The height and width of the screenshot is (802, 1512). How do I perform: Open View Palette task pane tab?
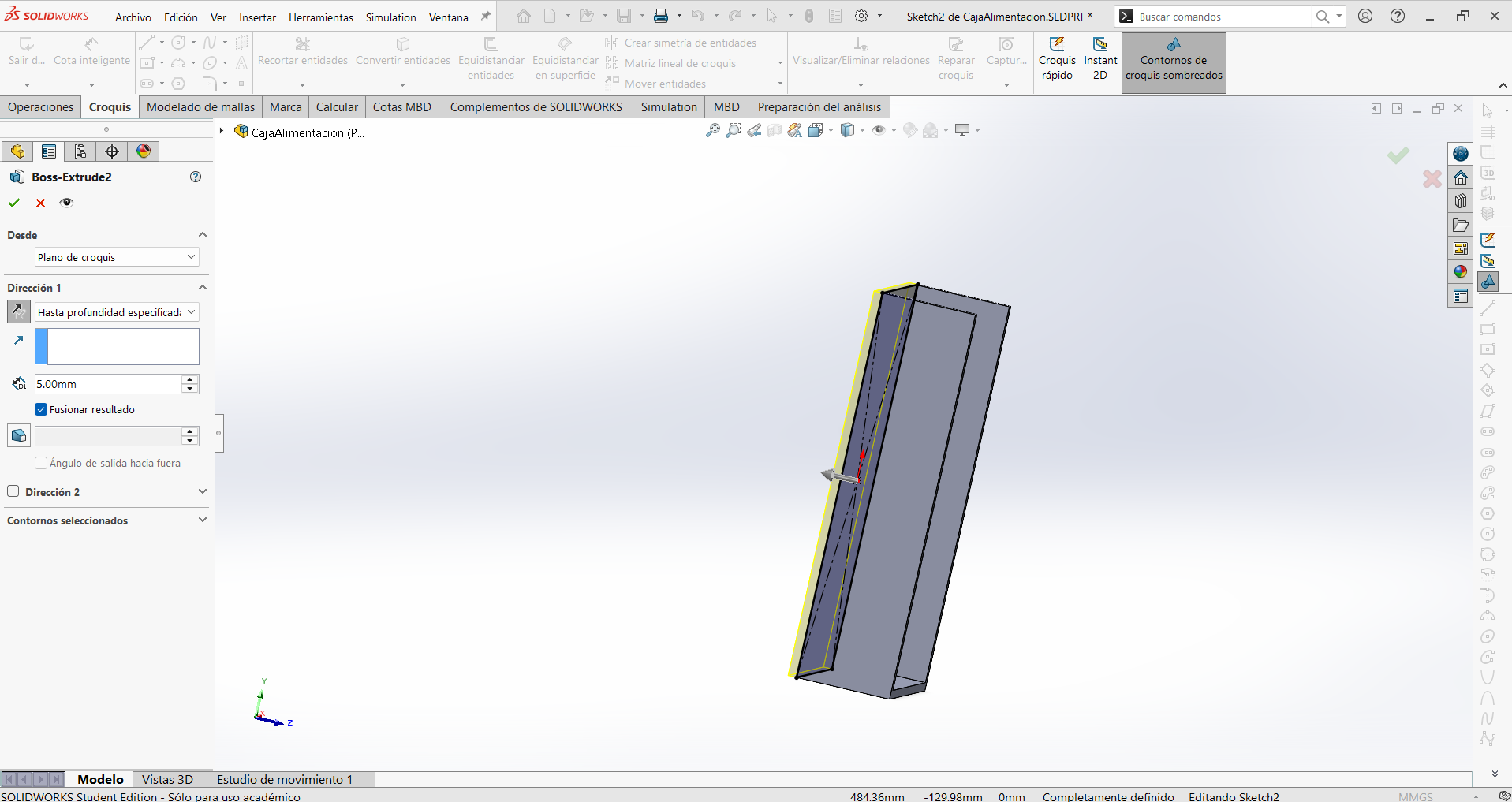coord(1461,248)
